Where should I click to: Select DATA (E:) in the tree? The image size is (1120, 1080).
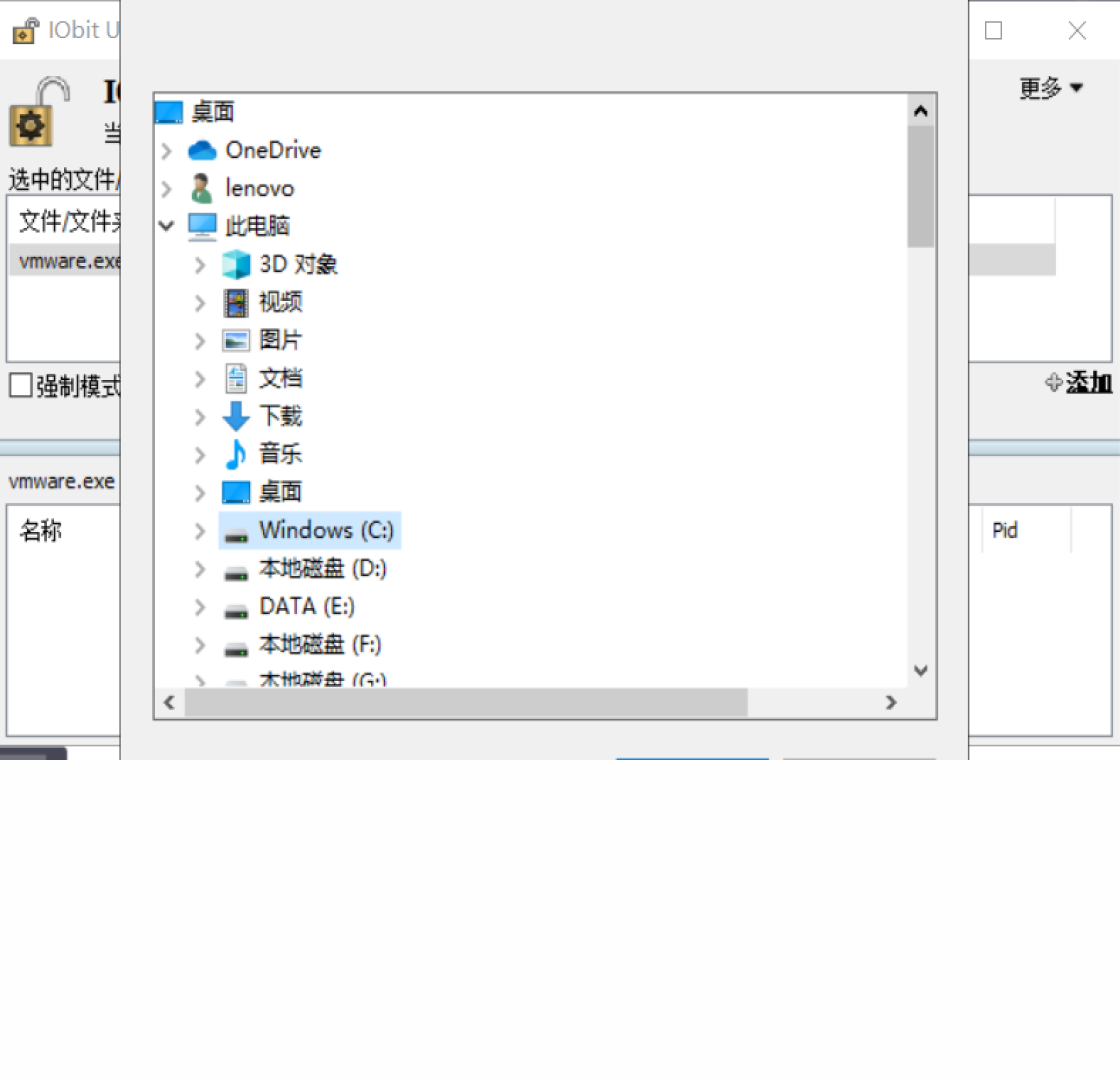tap(307, 606)
